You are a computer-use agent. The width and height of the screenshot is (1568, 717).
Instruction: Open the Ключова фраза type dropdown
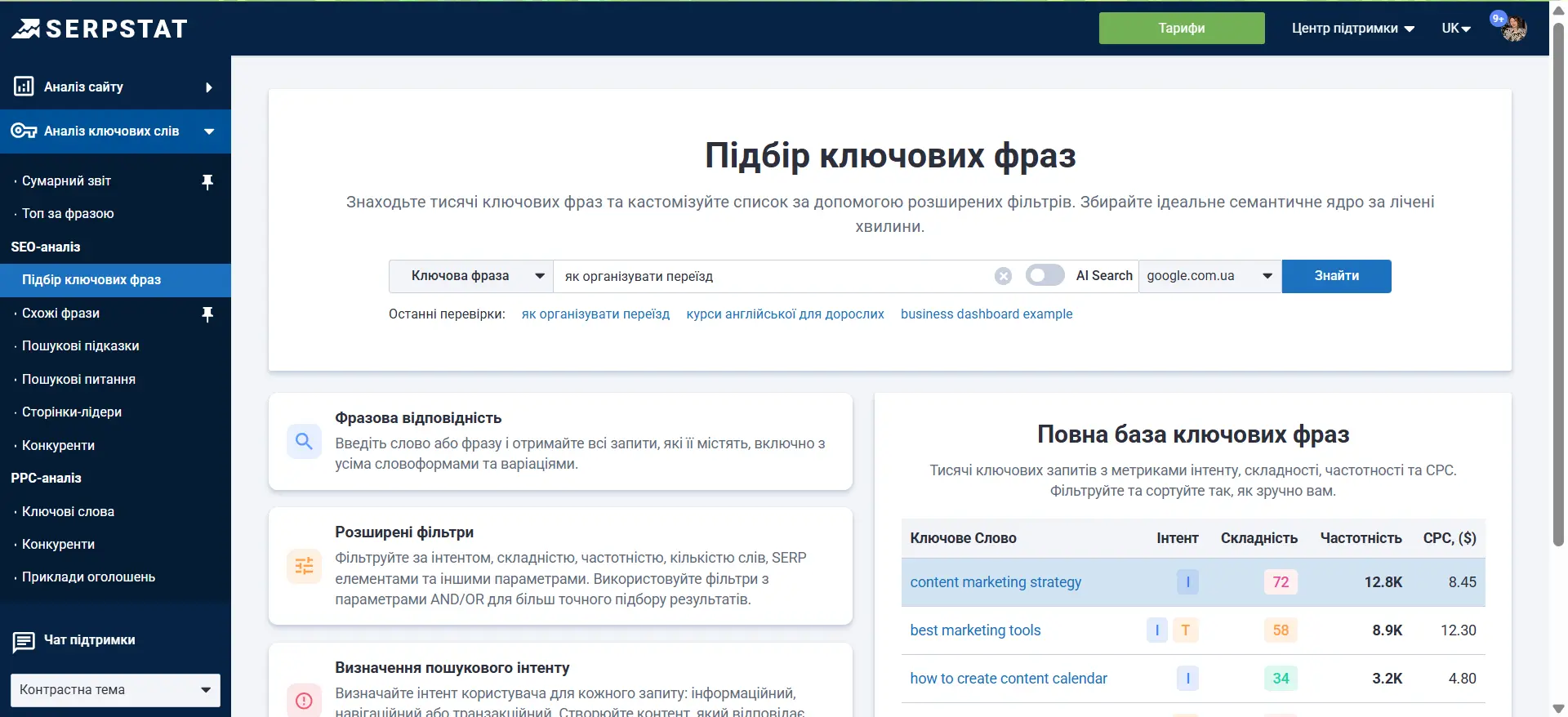tap(471, 276)
